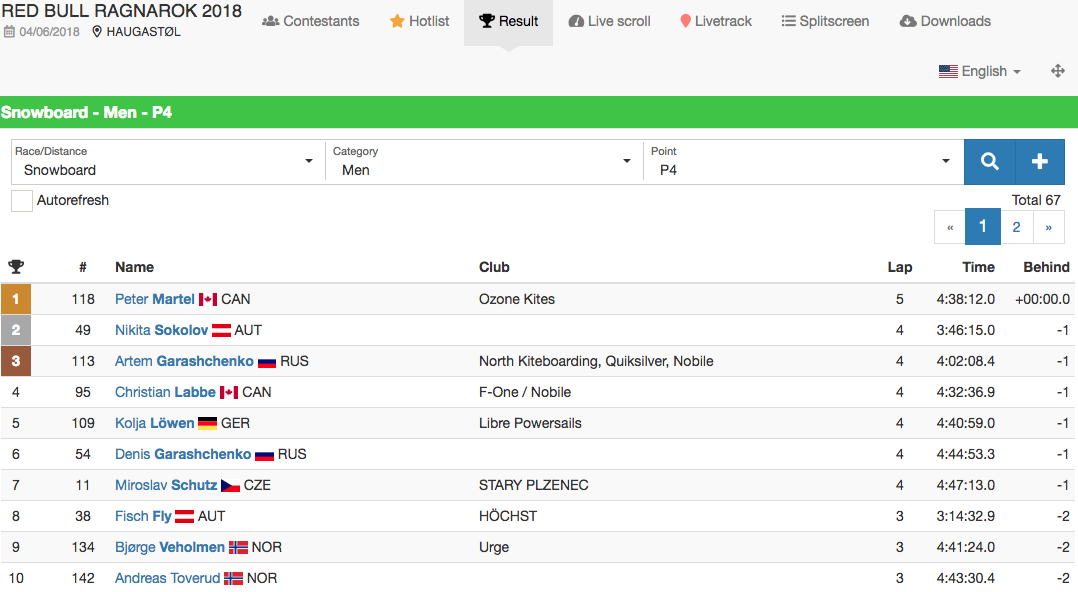
Task: Click the location pin by HAUGASTØL
Action: [x=97, y=32]
